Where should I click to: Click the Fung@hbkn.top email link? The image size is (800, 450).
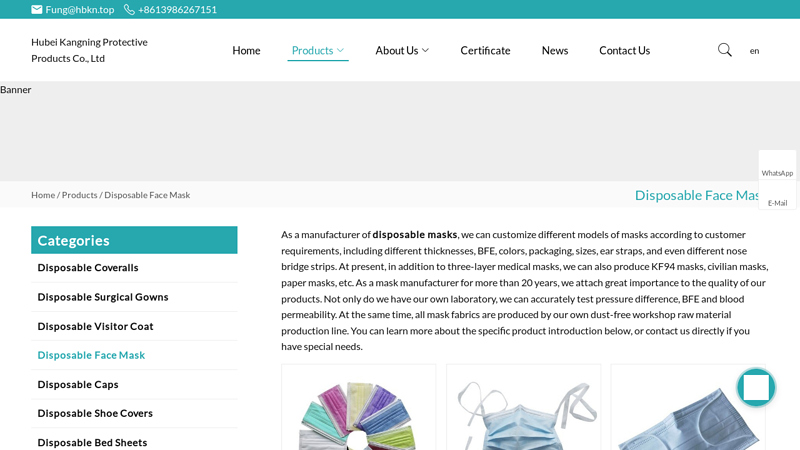[80, 9]
